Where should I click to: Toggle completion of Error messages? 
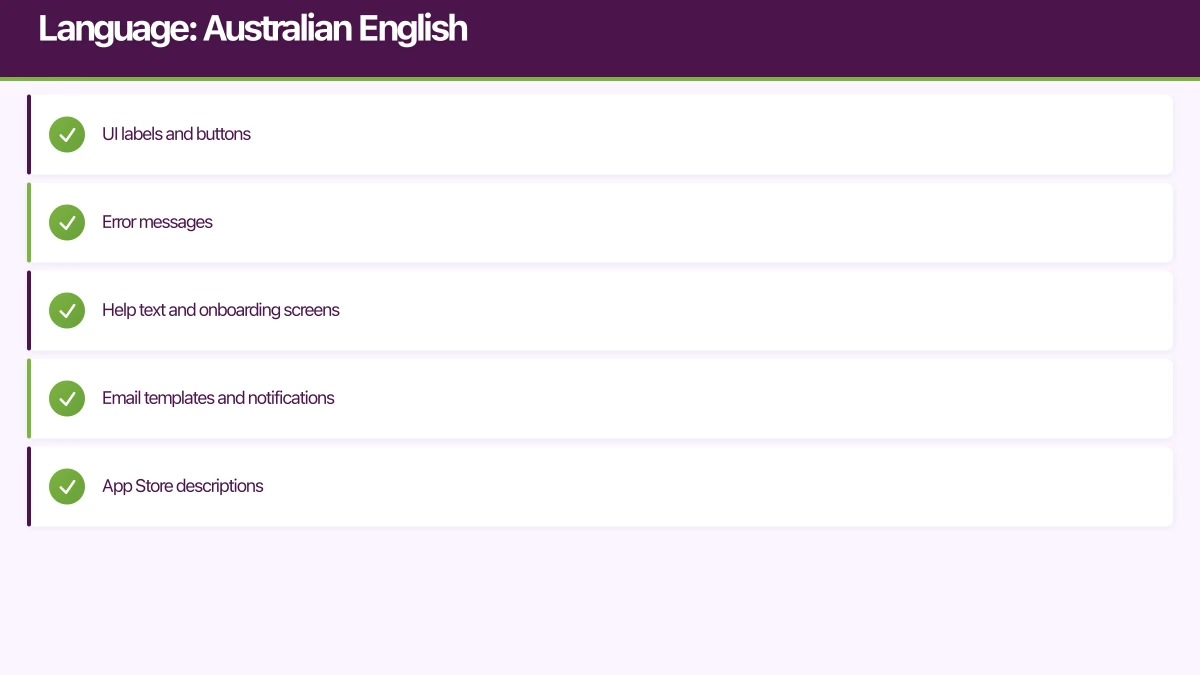pyautogui.click(x=600, y=222)
